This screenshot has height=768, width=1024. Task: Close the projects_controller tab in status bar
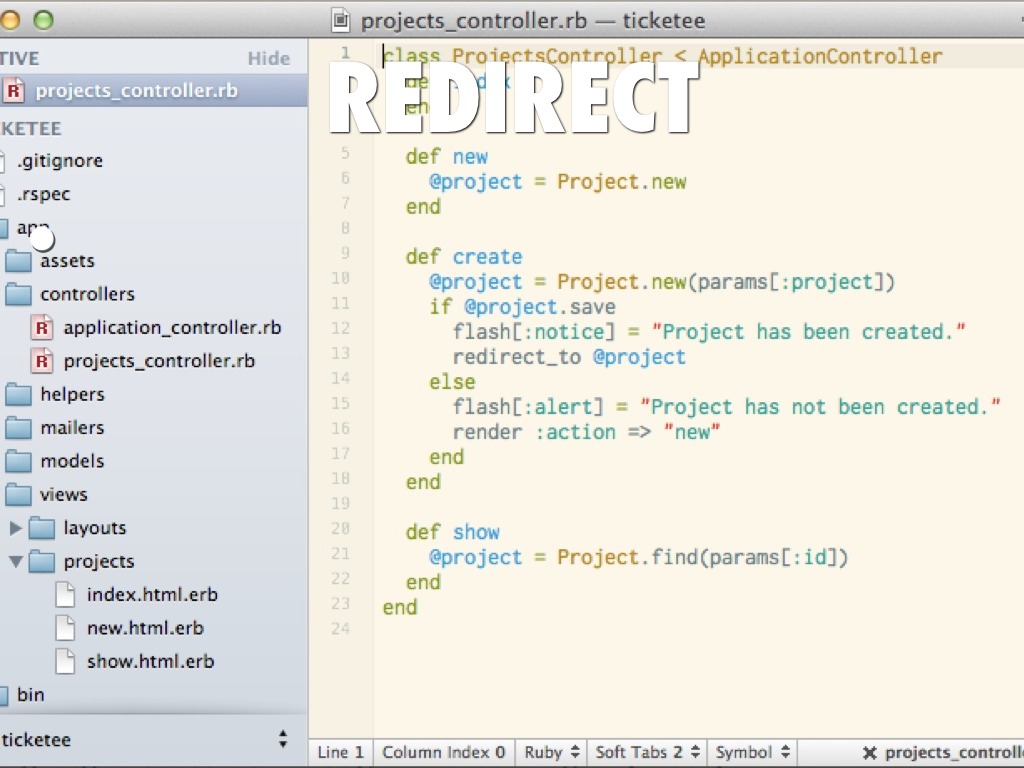tap(869, 753)
